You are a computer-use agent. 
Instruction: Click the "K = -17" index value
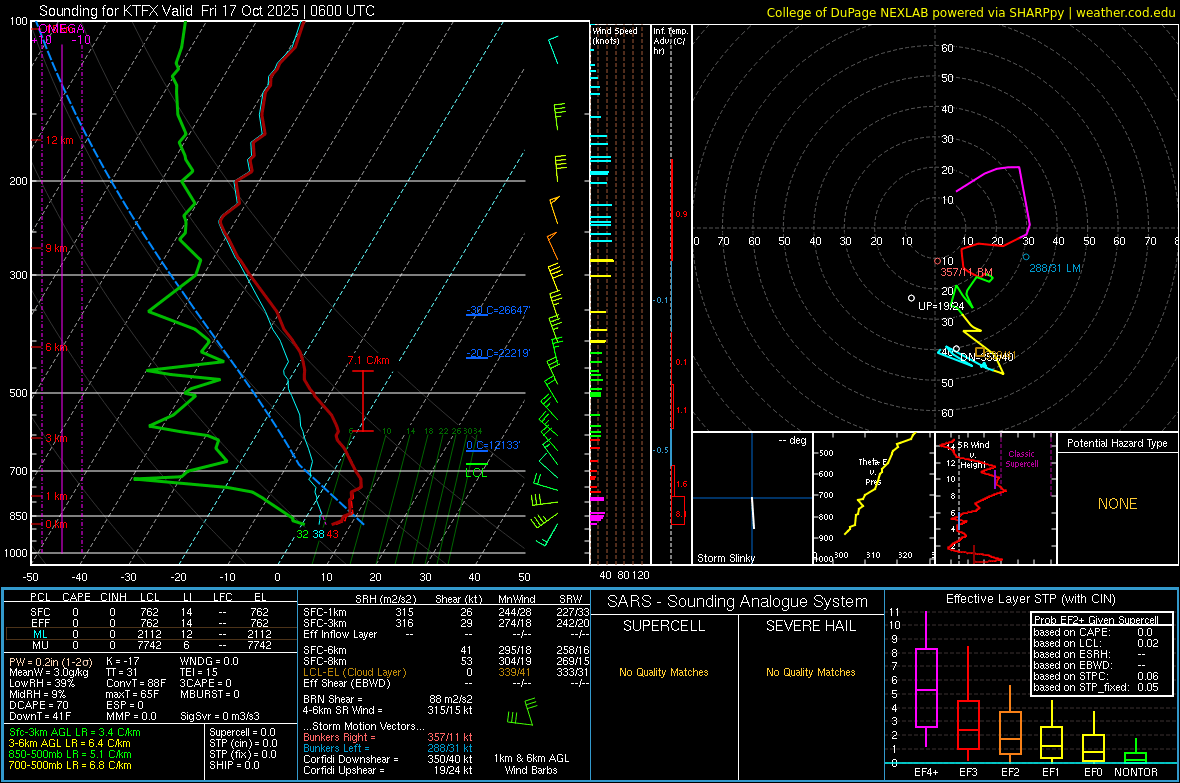coord(123,661)
